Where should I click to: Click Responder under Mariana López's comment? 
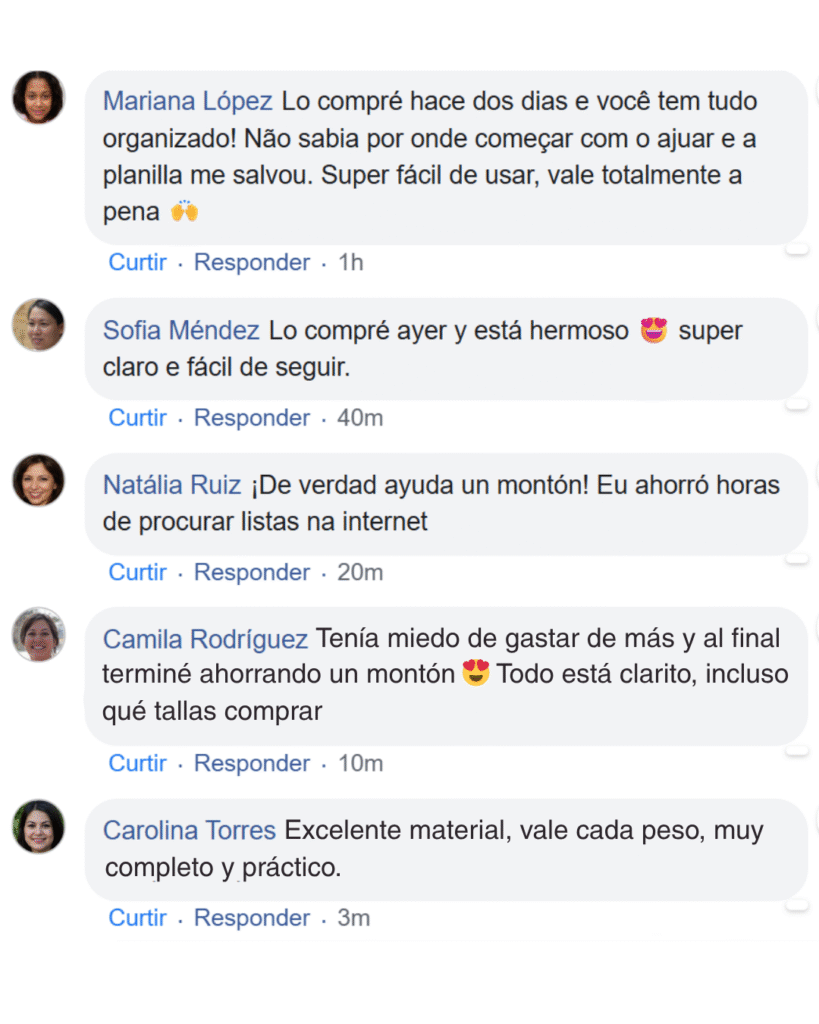(252, 262)
